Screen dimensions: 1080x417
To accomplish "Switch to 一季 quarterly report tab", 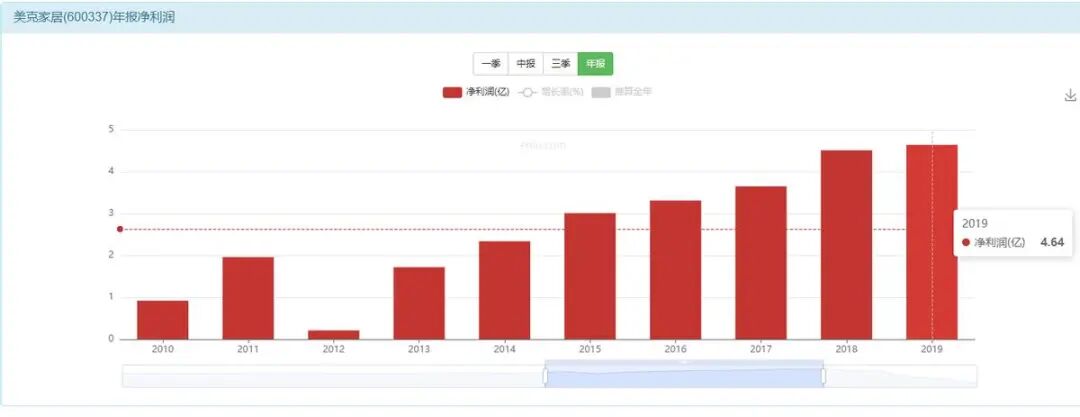I will (490, 64).
